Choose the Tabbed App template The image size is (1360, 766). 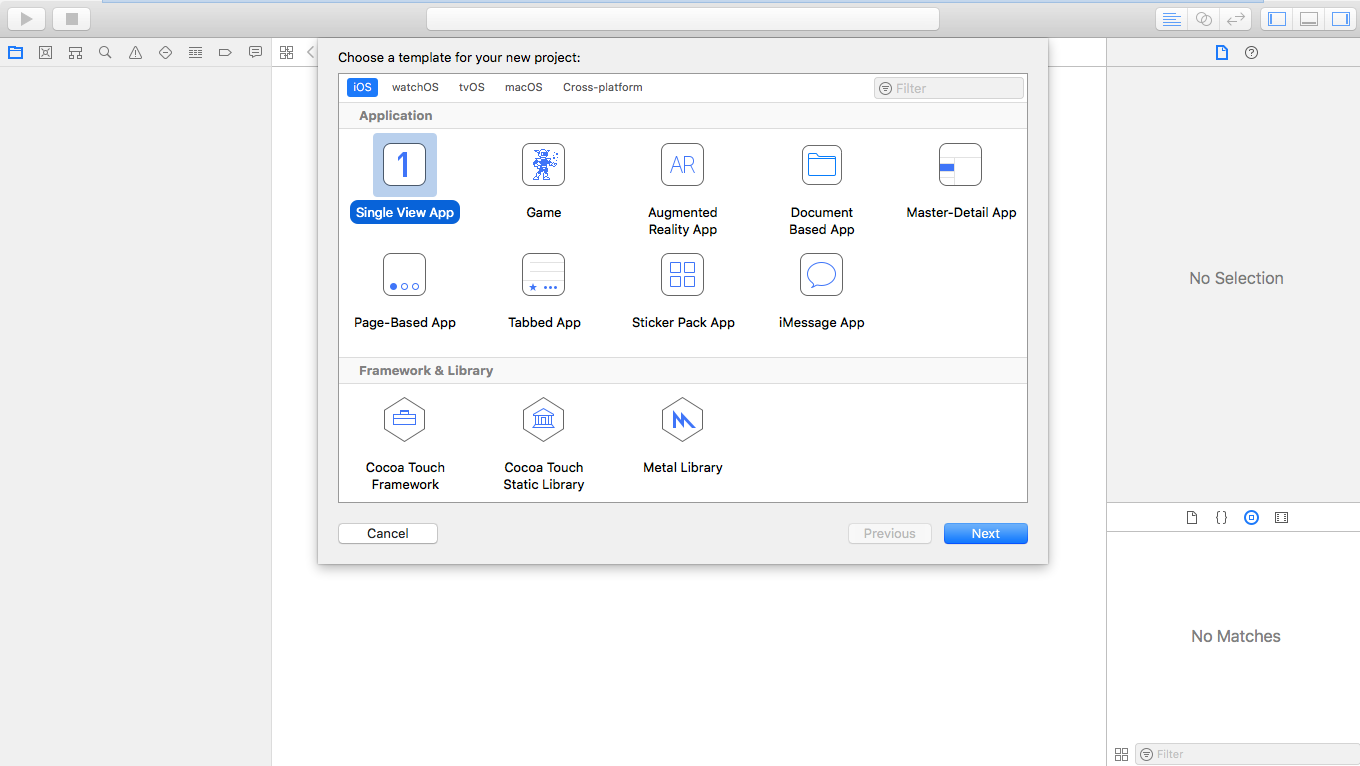[x=544, y=289]
